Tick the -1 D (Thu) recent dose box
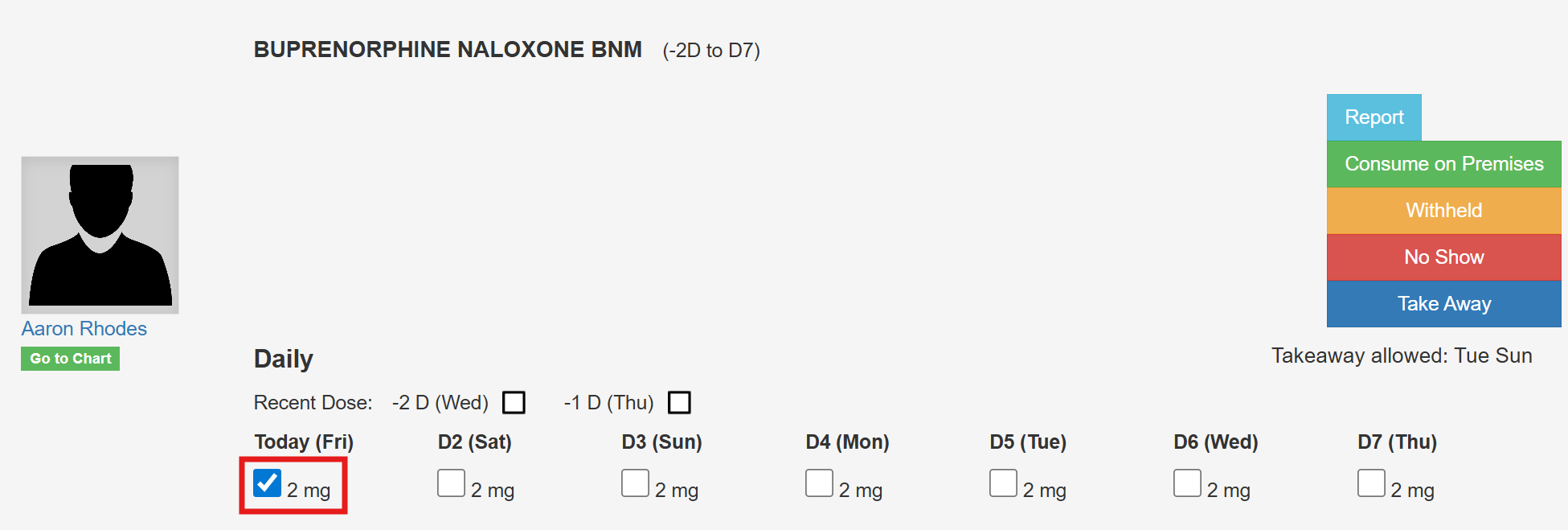The image size is (1568, 530). (x=679, y=402)
